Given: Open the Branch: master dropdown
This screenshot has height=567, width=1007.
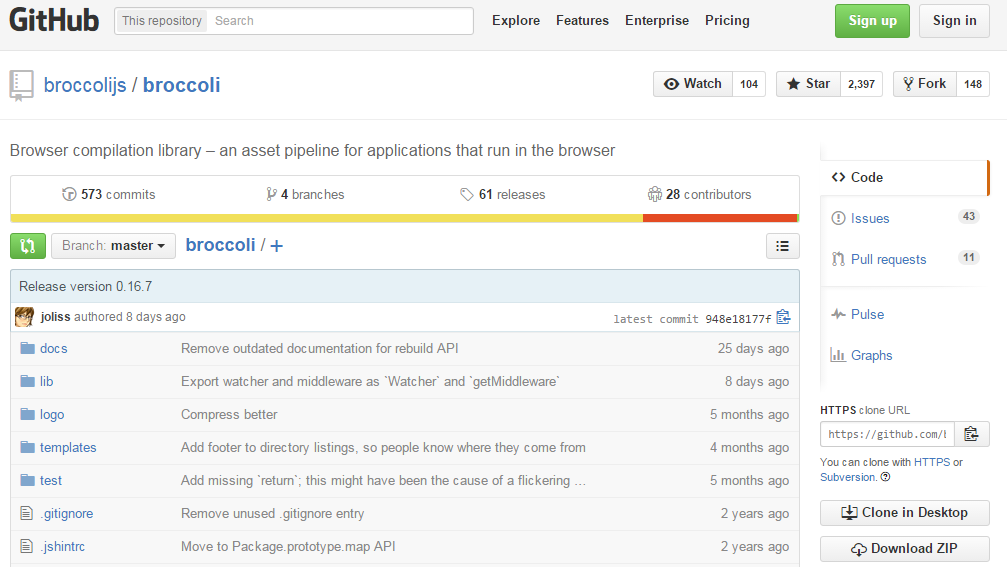Looking at the screenshot, I should click(113, 246).
